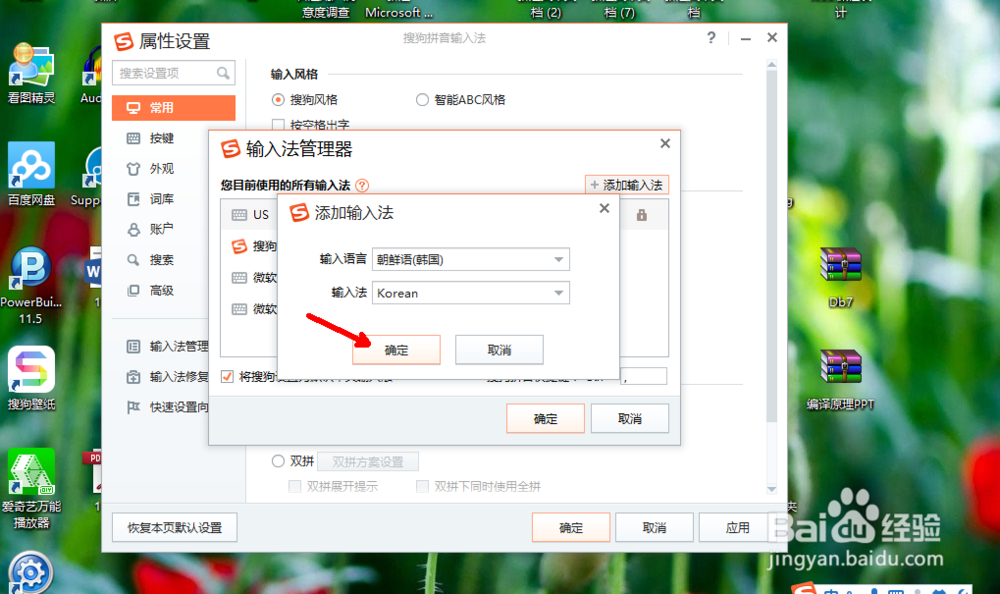Image resolution: width=1000 pixels, height=594 pixels.
Task: Open the PowerBuilder 11.5 desktop icon
Action: pos(30,285)
